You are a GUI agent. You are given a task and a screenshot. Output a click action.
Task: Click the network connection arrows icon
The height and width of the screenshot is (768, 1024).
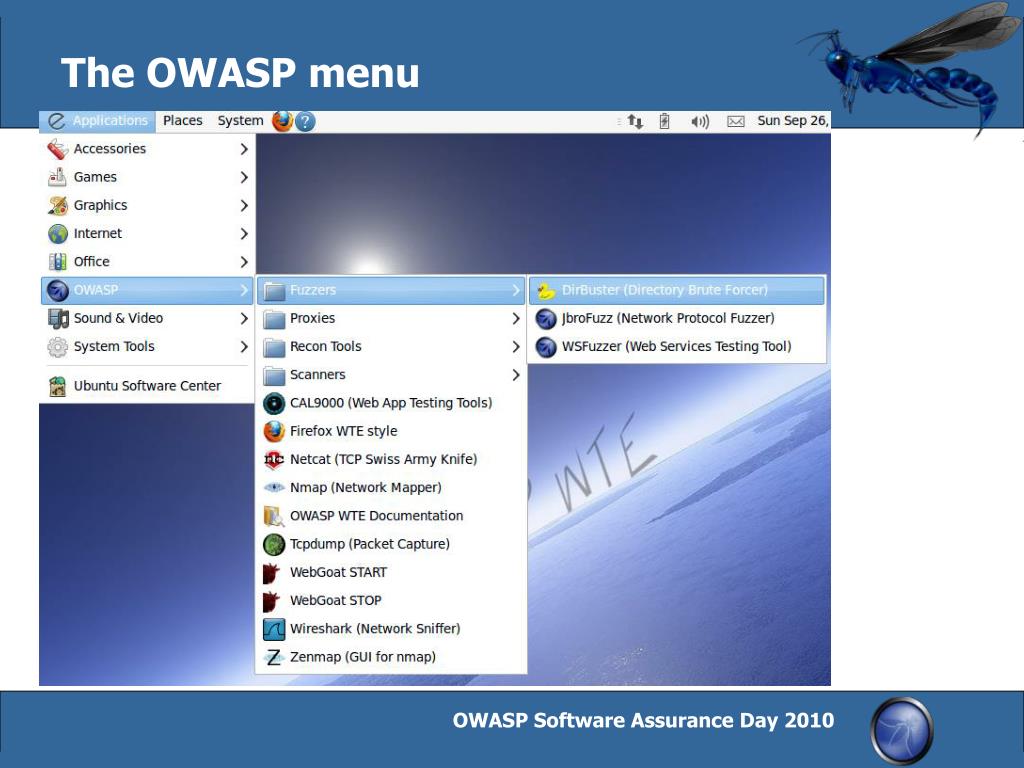pyautogui.click(x=635, y=121)
